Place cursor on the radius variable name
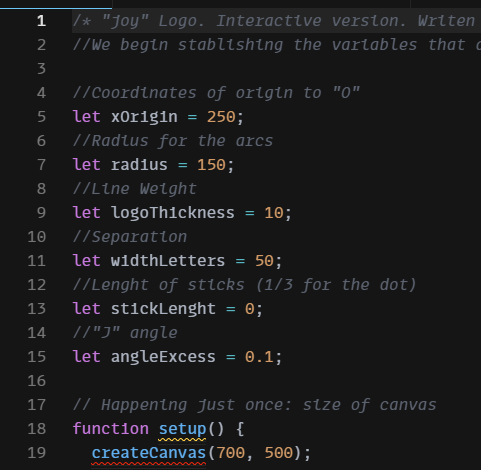 [139, 165]
